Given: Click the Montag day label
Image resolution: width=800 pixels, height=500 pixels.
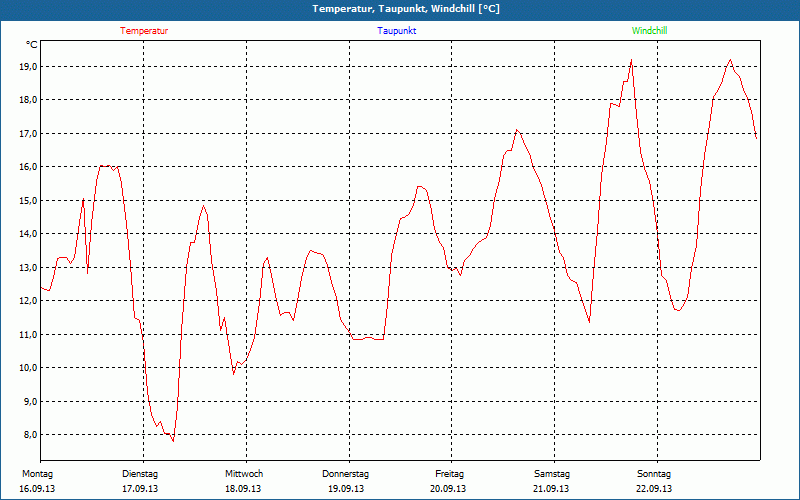Looking at the screenshot, I should 37,474.
